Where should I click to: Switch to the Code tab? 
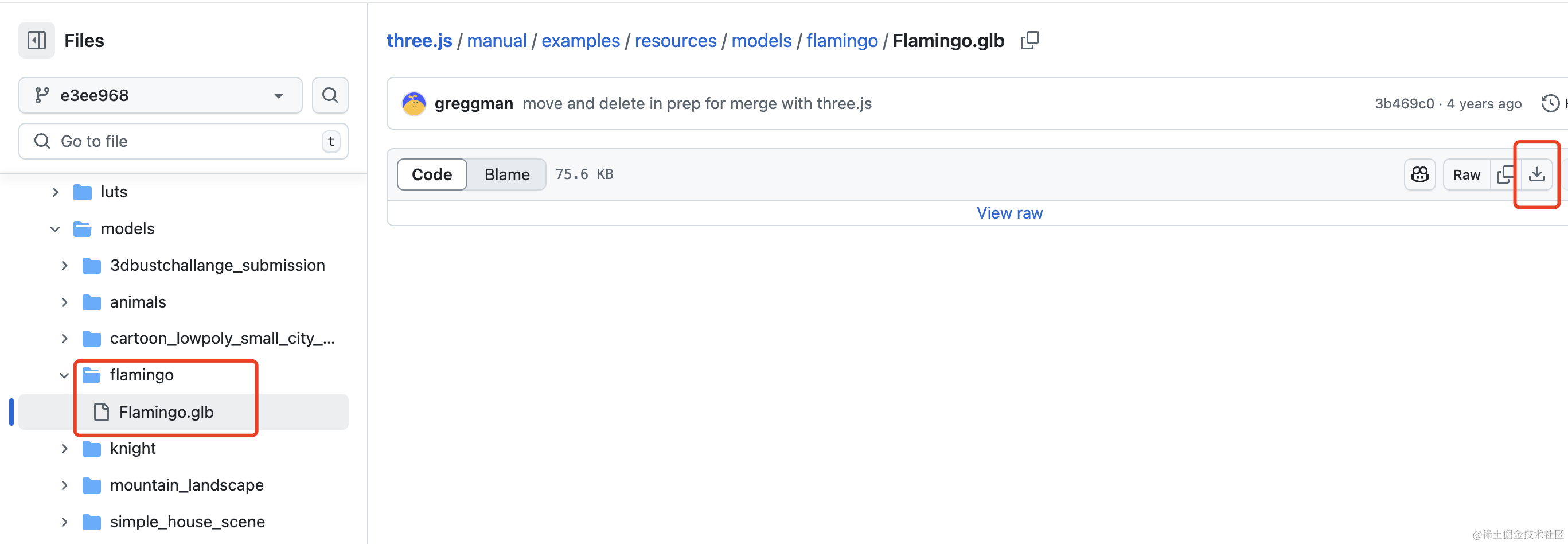click(x=431, y=175)
